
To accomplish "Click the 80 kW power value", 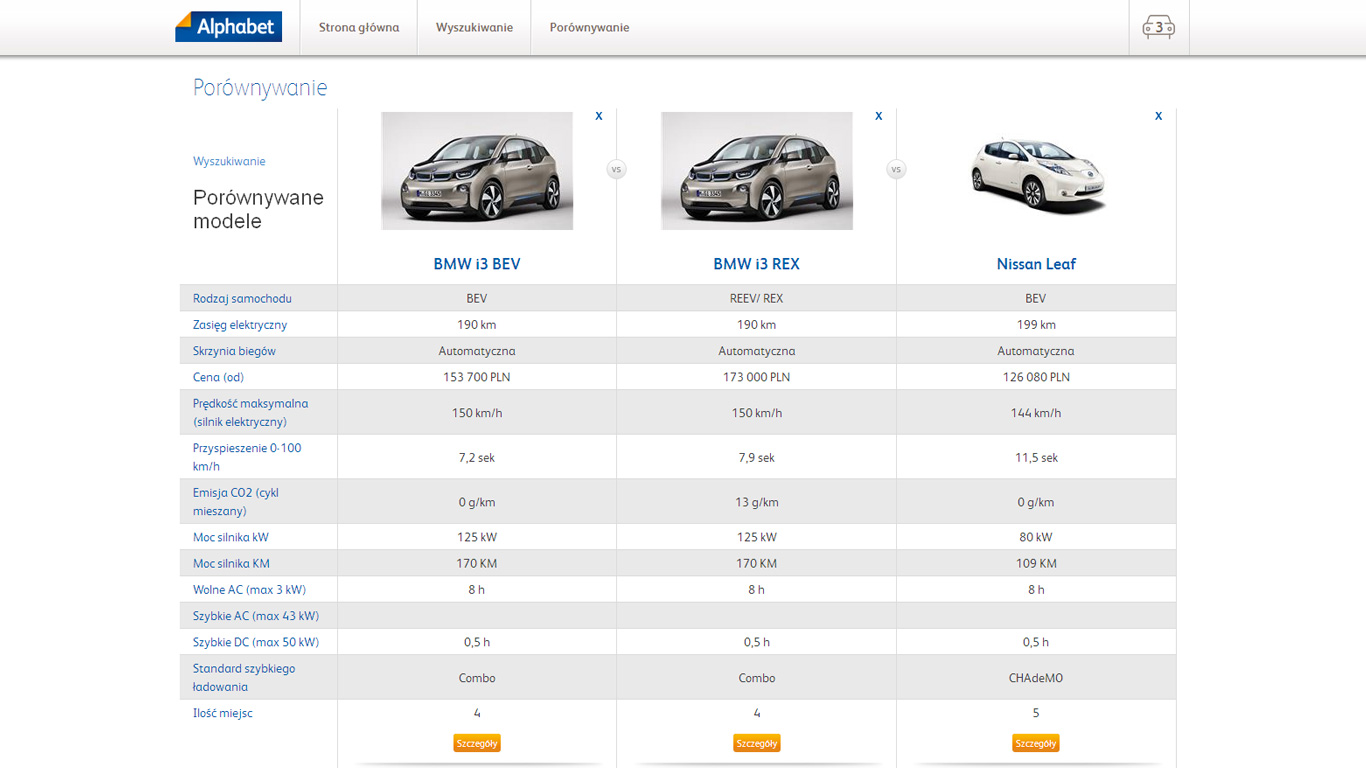I will point(1036,537).
